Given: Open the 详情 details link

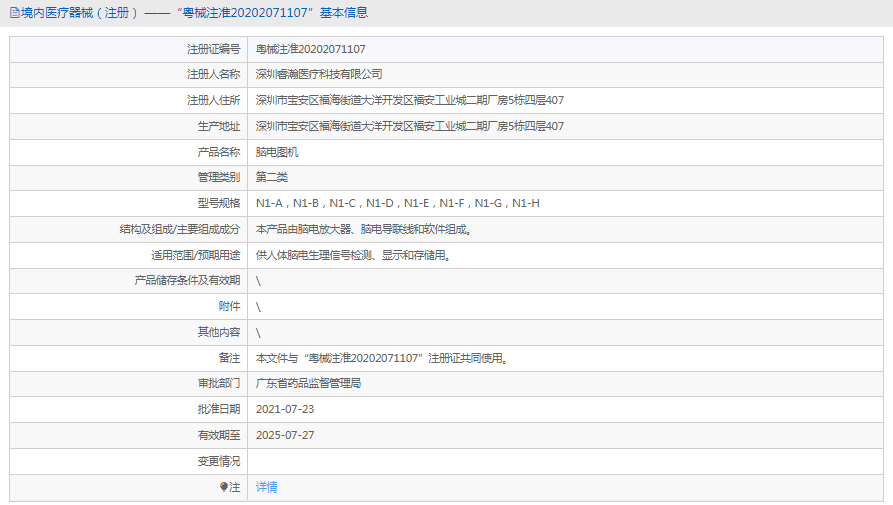Looking at the screenshot, I should 267,487.
